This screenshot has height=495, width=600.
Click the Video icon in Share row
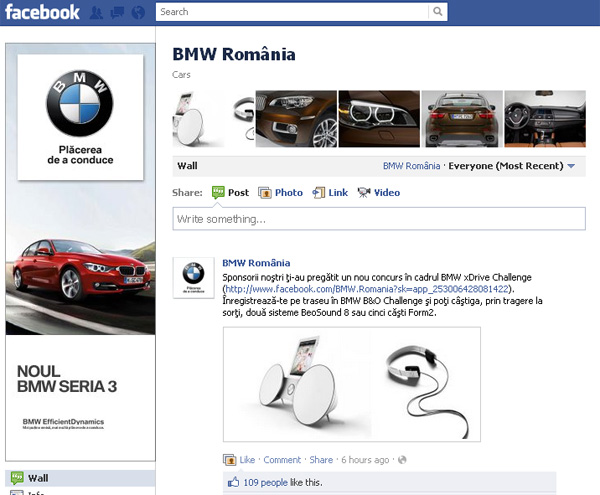tap(364, 193)
